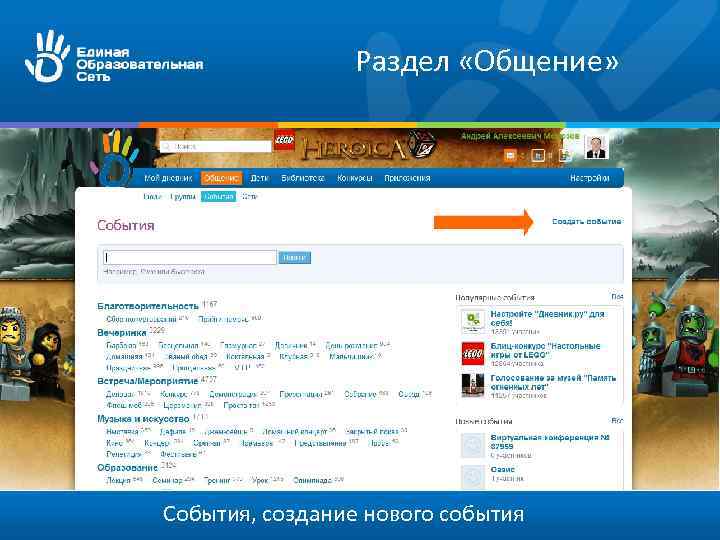Image resolution: width=720 pixels, height=540 pixels.
Task: Open the Флеш-моб subcategory
Action: 124,405
